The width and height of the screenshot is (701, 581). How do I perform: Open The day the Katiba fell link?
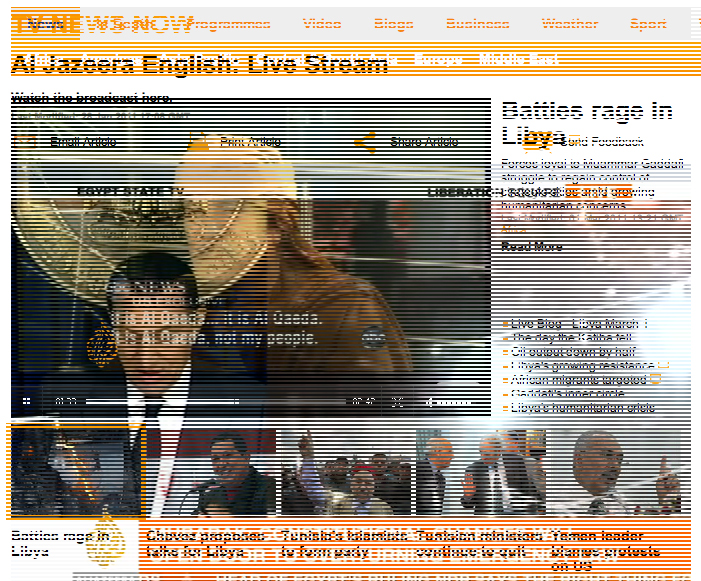(571, 337)
